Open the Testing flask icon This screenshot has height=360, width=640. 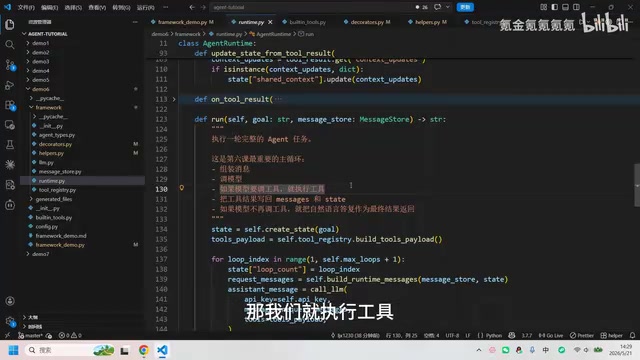tap(10, 144)
